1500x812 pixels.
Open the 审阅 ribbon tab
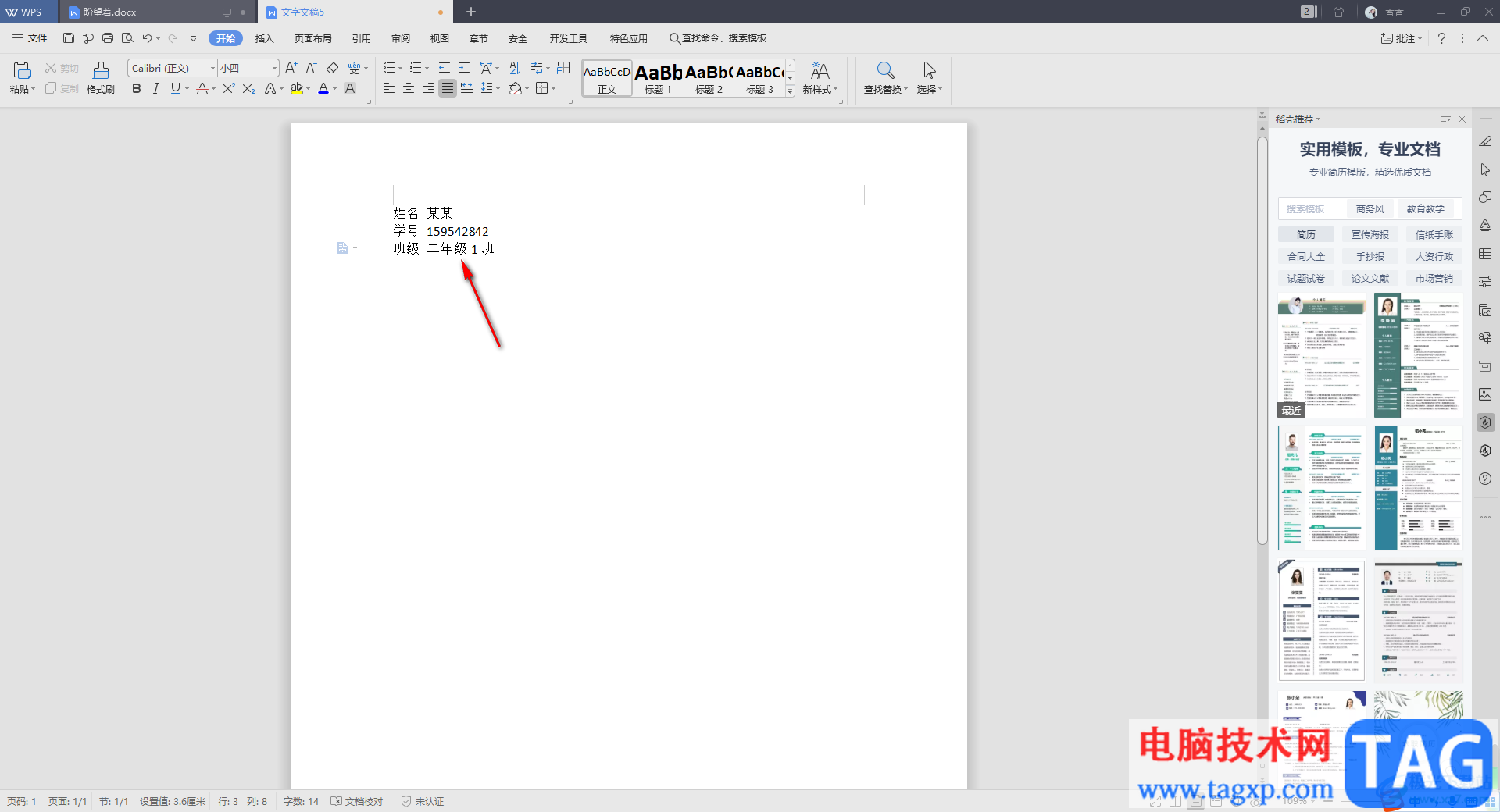click(x=401, y=38)
